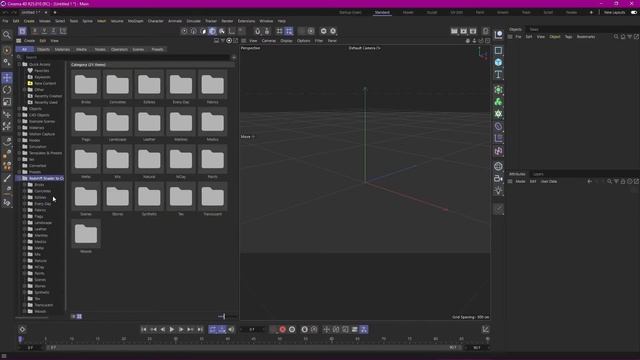Toggle the Autokeying button

point(292,329)
